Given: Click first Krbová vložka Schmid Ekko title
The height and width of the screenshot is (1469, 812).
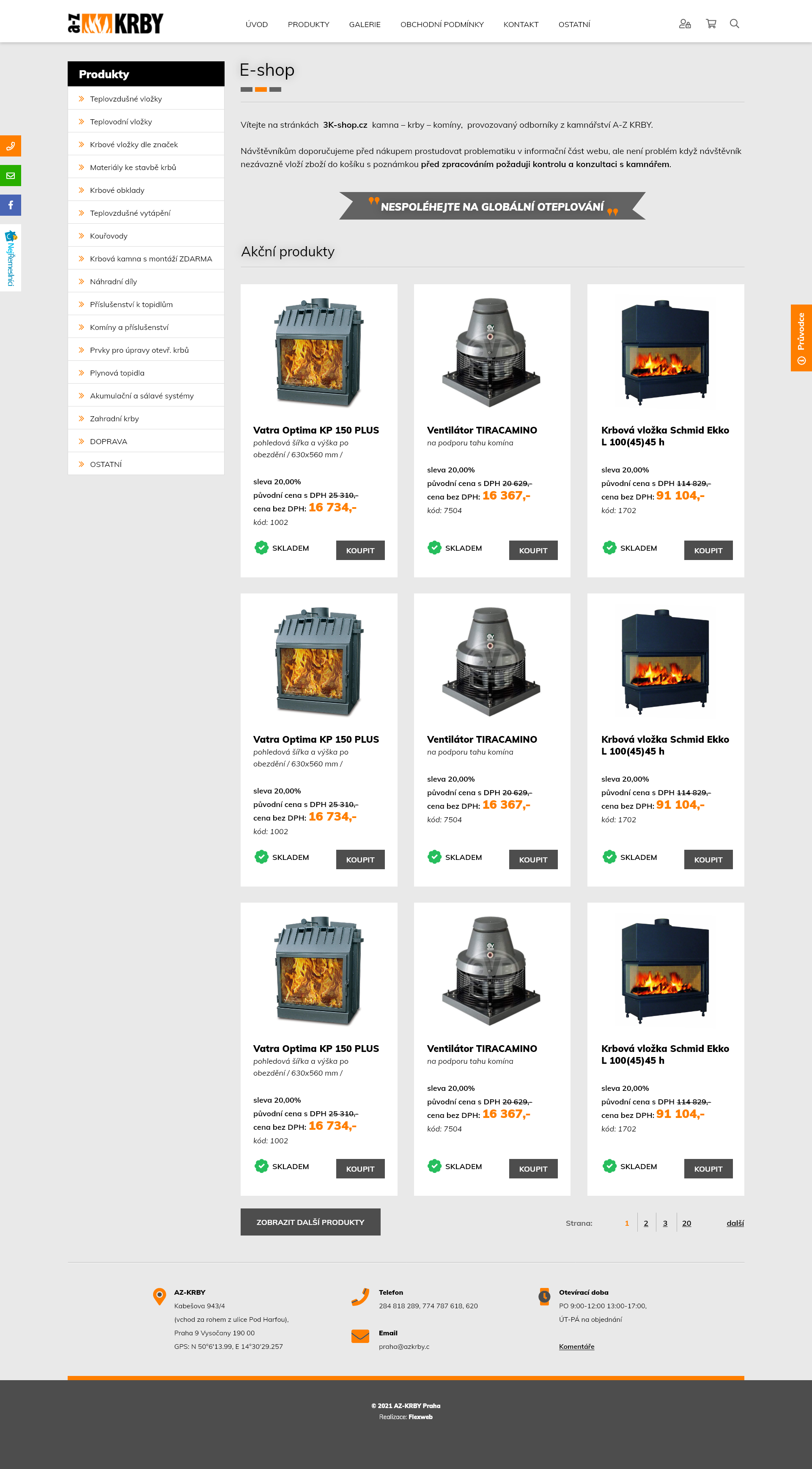Looking at the screenshot, I should (x=665, y=436).
